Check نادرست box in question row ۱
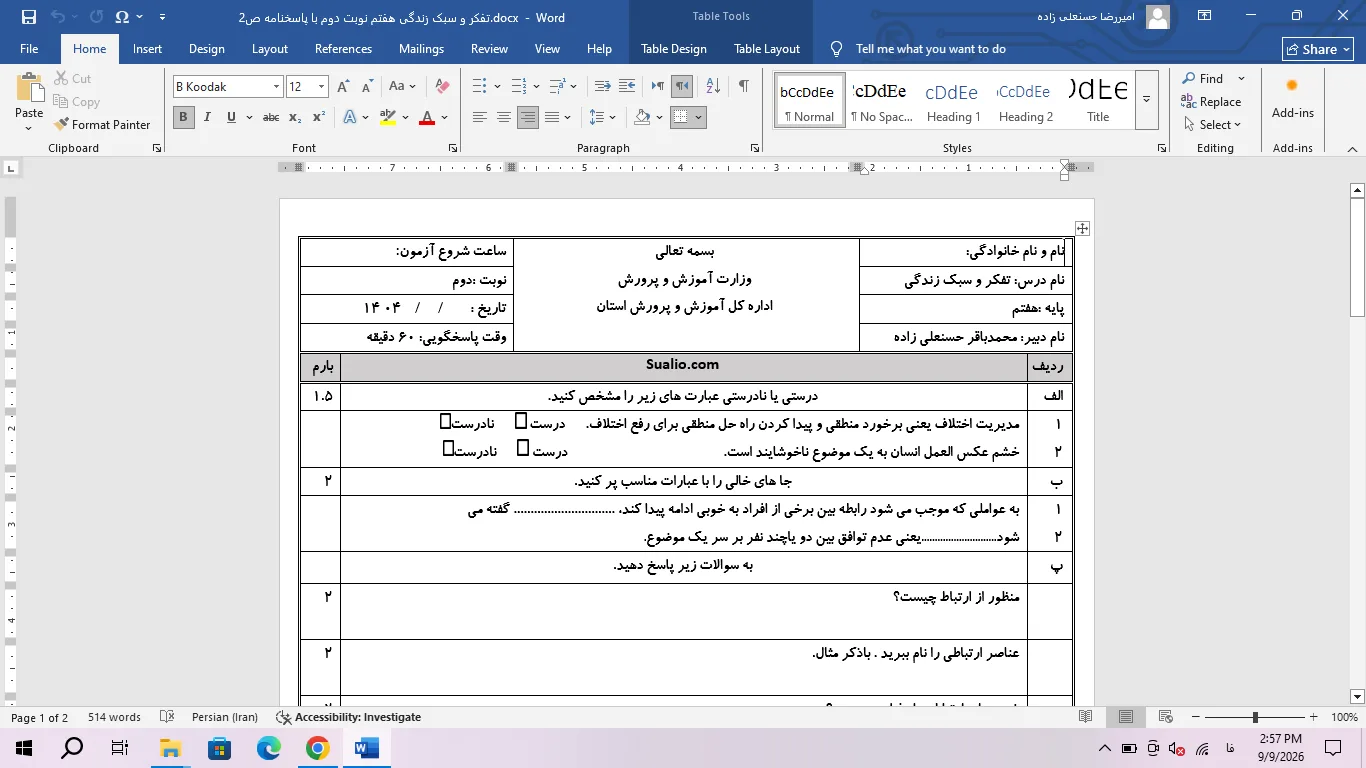This screenshot has height=768, width=1366. pos(445,422)
